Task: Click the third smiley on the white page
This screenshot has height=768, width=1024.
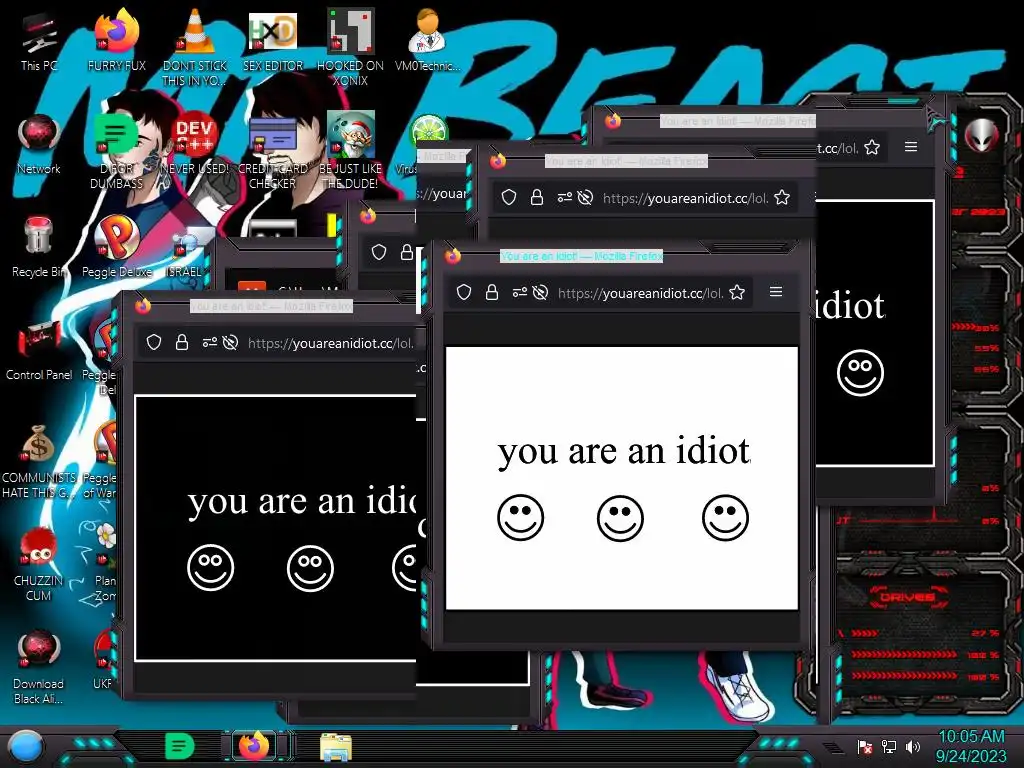Action: coord(726,518)
